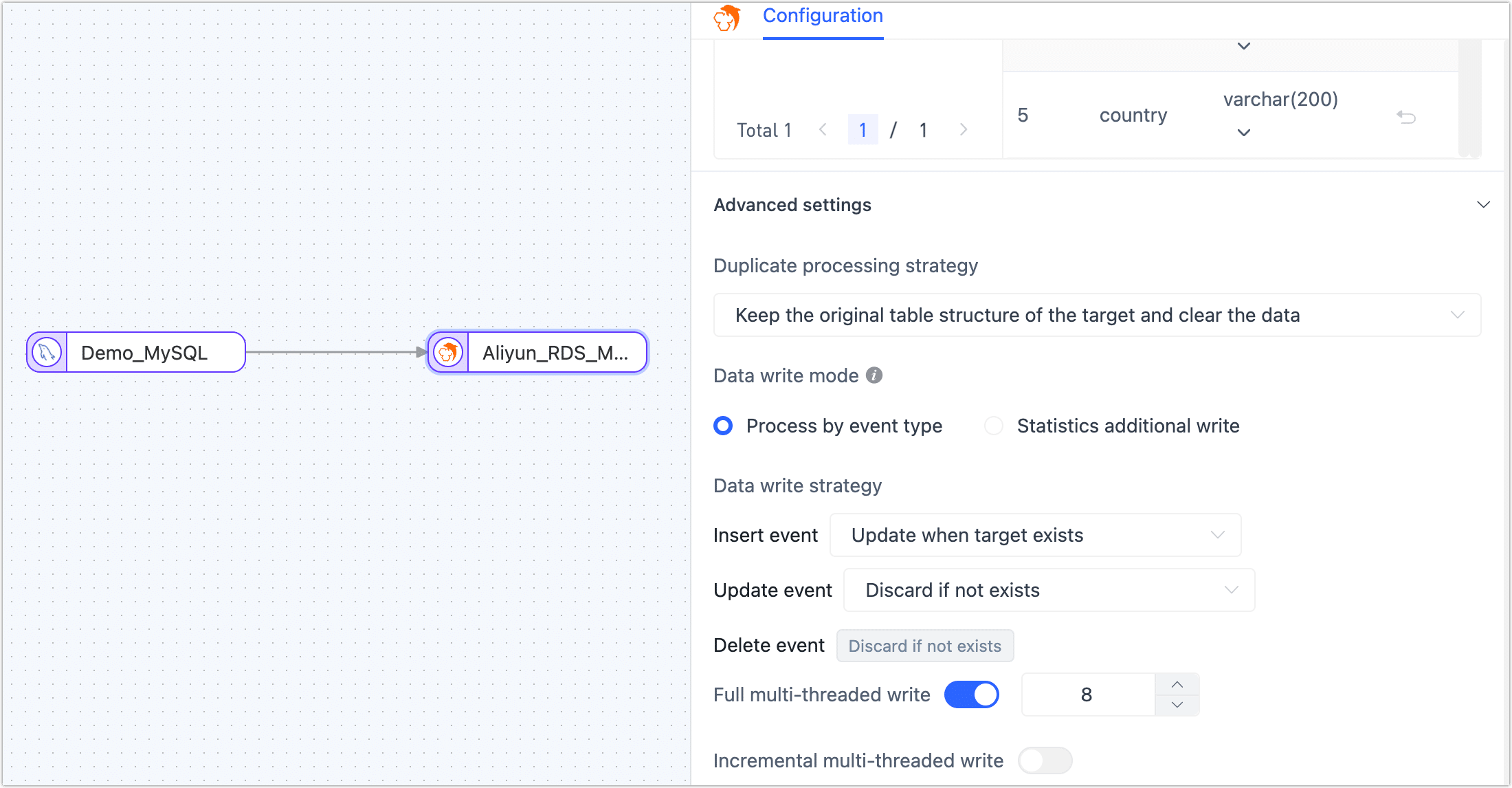Click the full multi-threaded write count field
This screenshot has height=788, width=1512.
(x=1087, y=694)
